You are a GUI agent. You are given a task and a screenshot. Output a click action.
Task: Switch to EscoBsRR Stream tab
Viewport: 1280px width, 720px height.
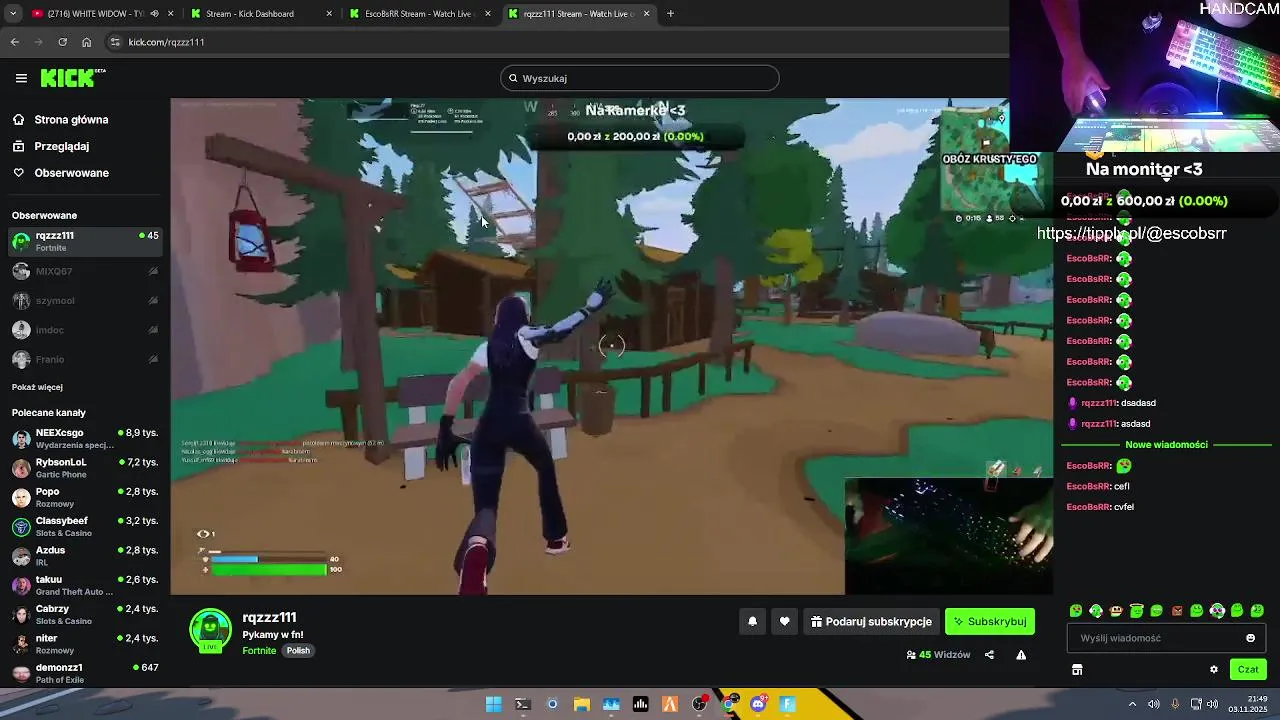coord(418,14)
